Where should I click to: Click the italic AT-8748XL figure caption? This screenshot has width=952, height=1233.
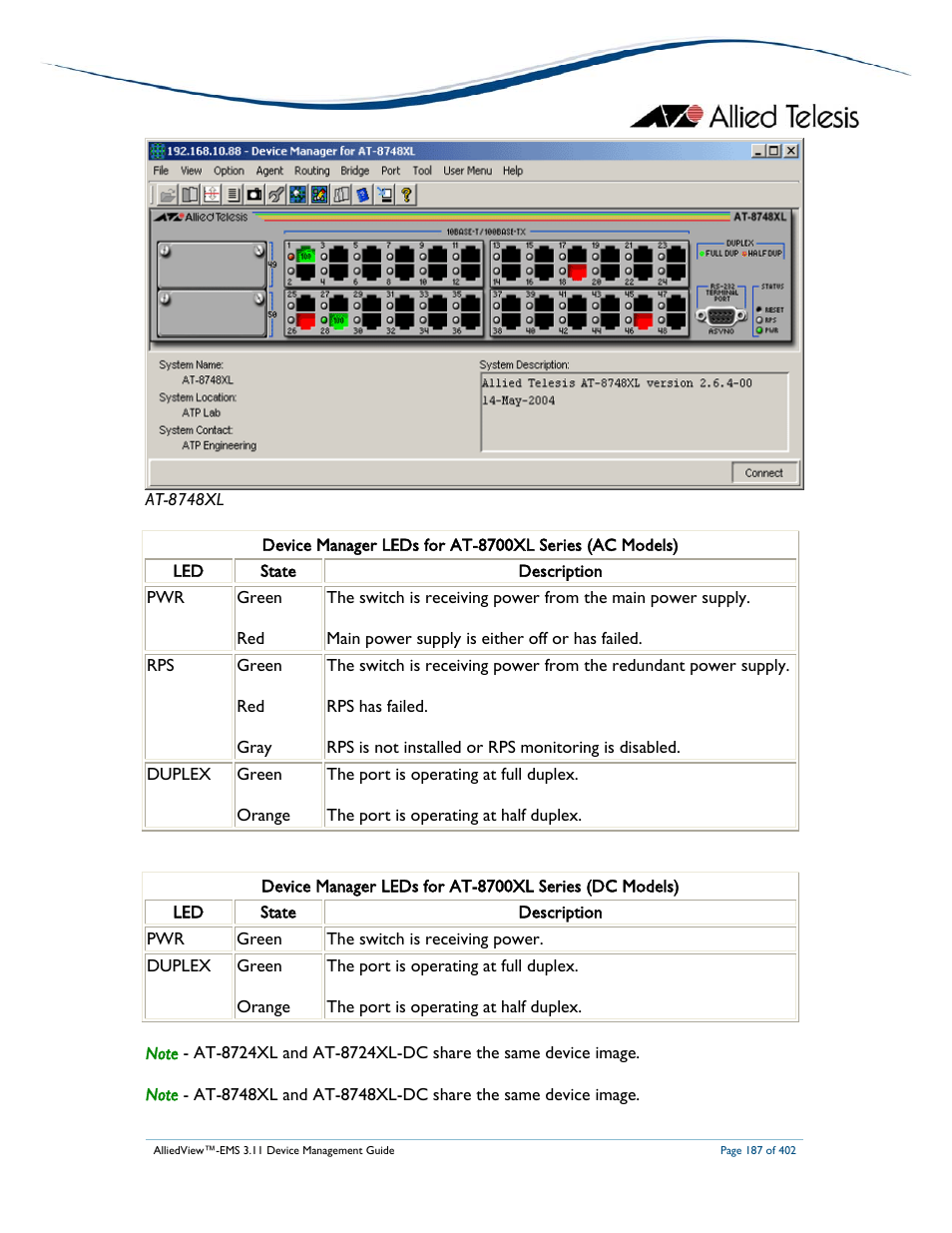tap(185, 499)
